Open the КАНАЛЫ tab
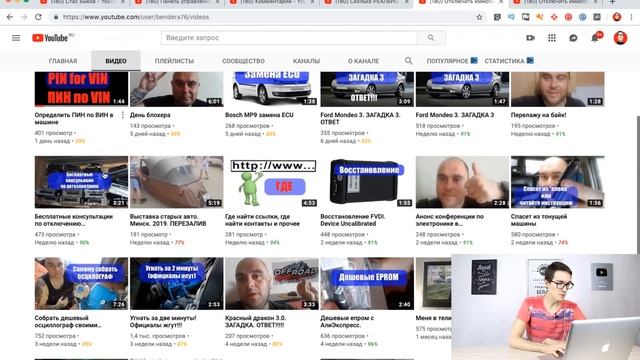 pos(306,61)
